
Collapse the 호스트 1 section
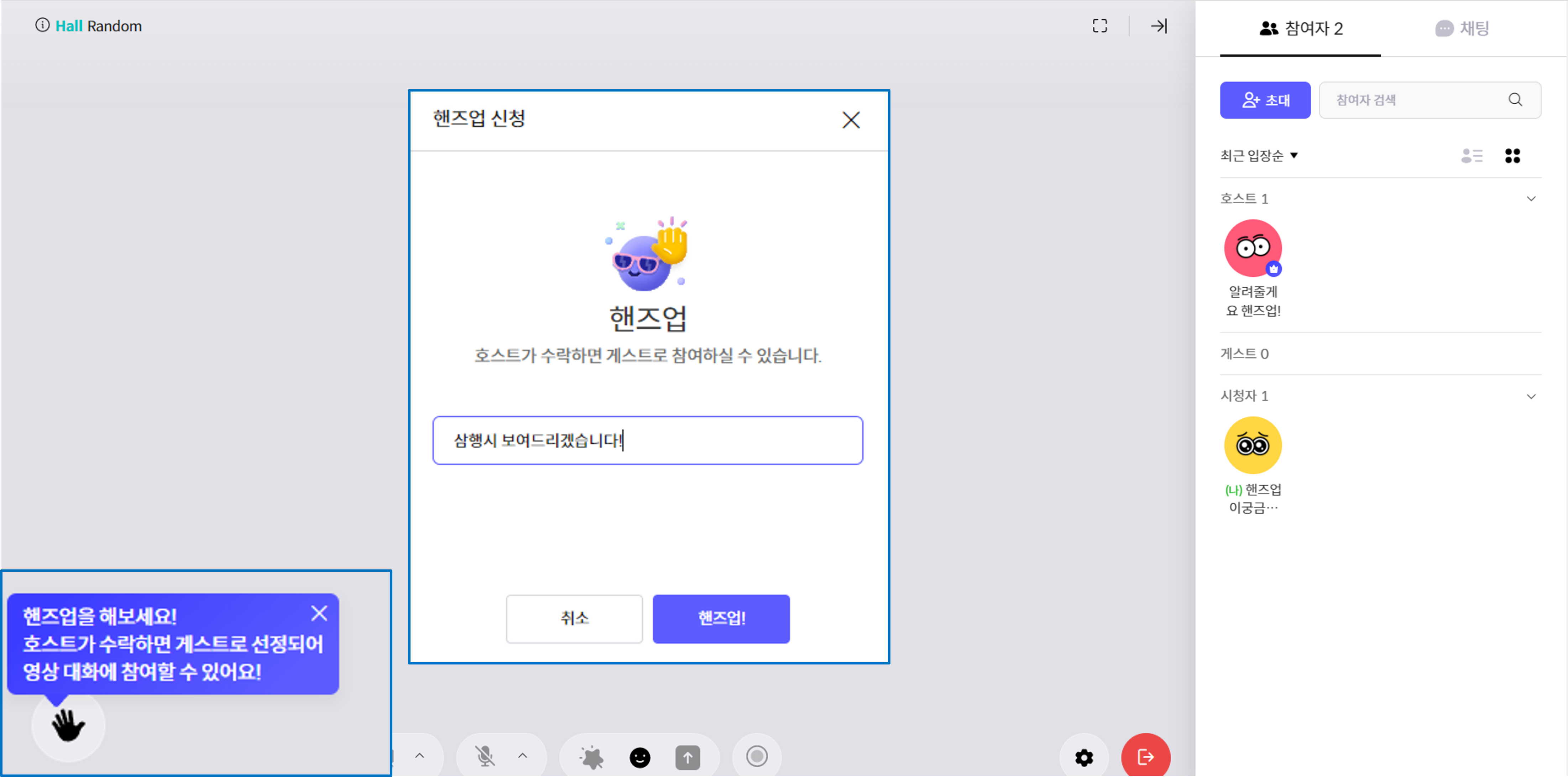(x=1531, y=198)
